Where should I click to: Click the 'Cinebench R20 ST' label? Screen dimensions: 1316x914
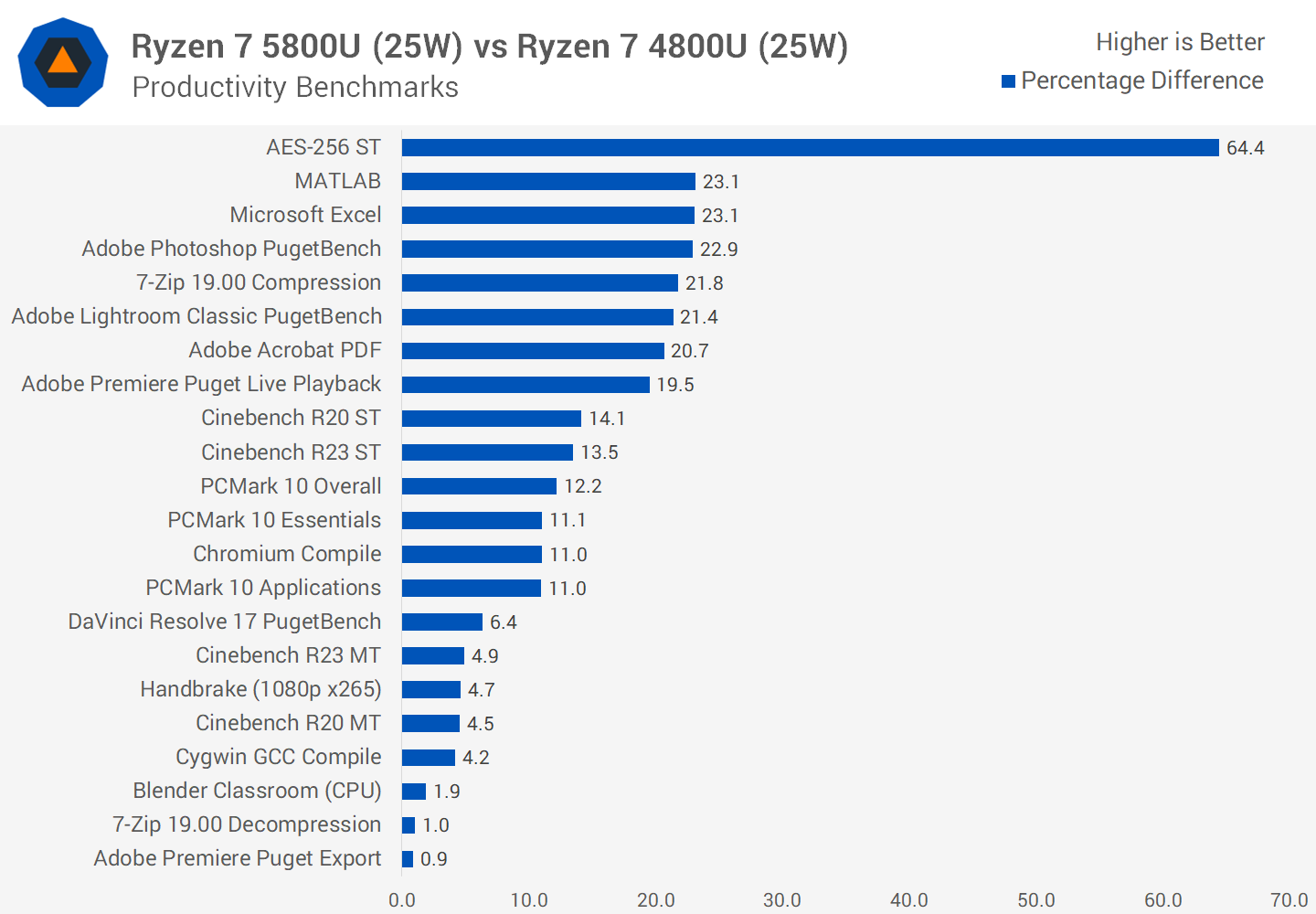pos(292,418)
